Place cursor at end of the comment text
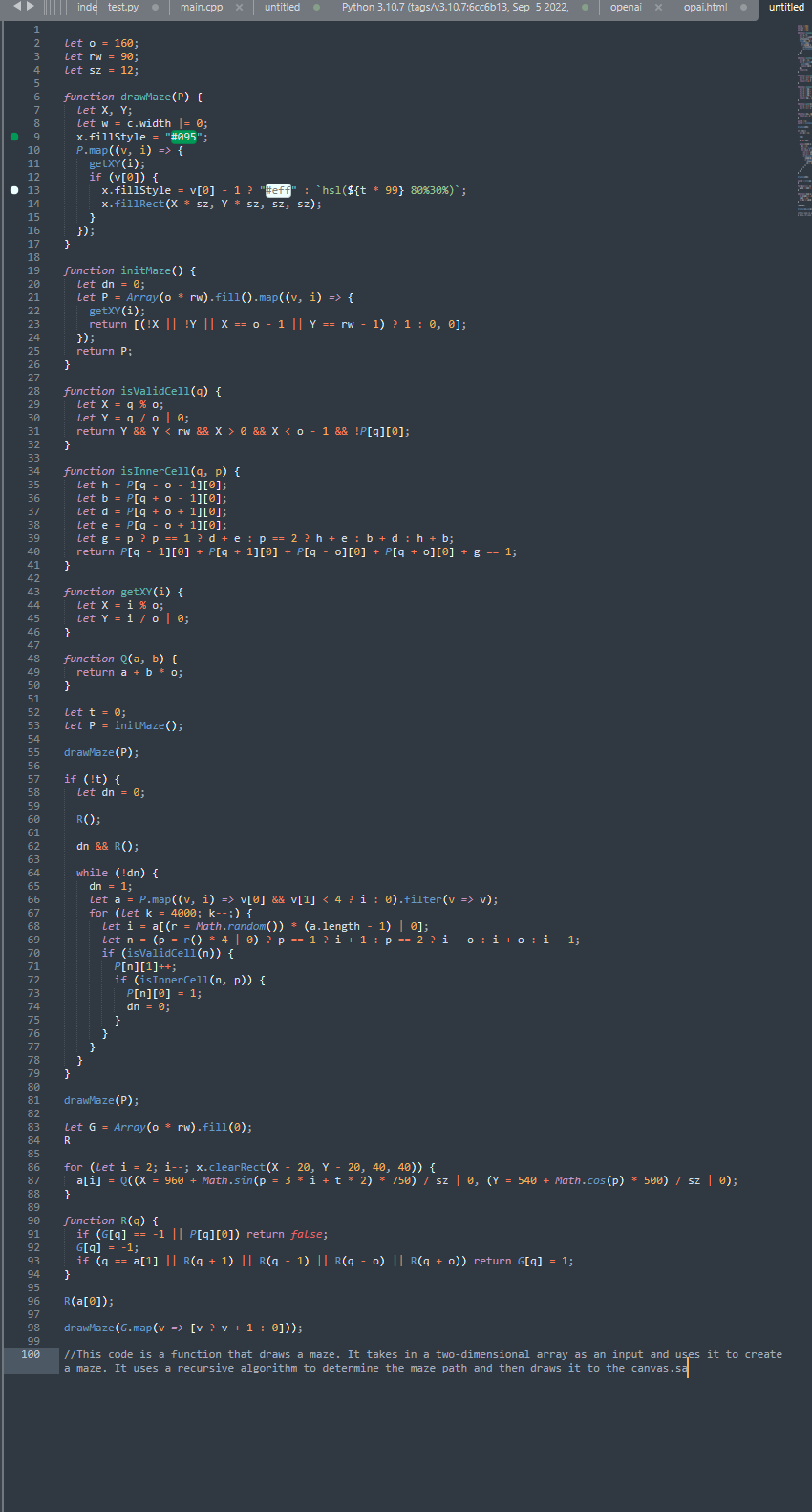Image resolution: width=812 pixels, height=1512 pixels. pos(688,1368)
